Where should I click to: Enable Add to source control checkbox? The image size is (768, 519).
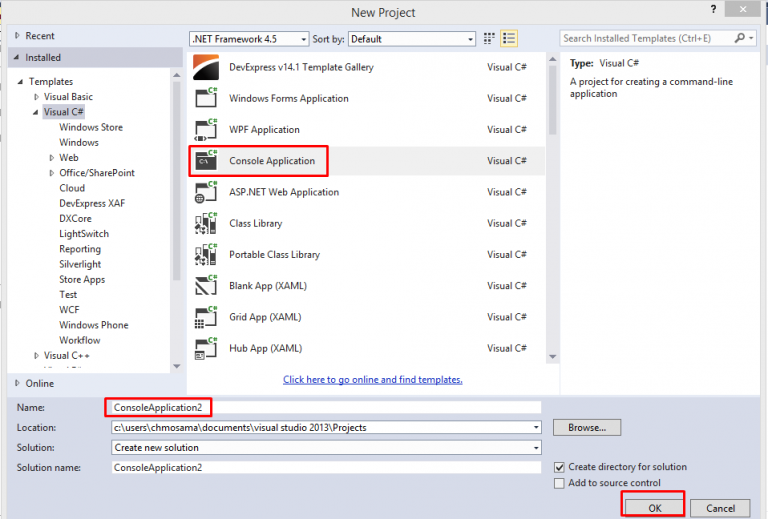559,483
